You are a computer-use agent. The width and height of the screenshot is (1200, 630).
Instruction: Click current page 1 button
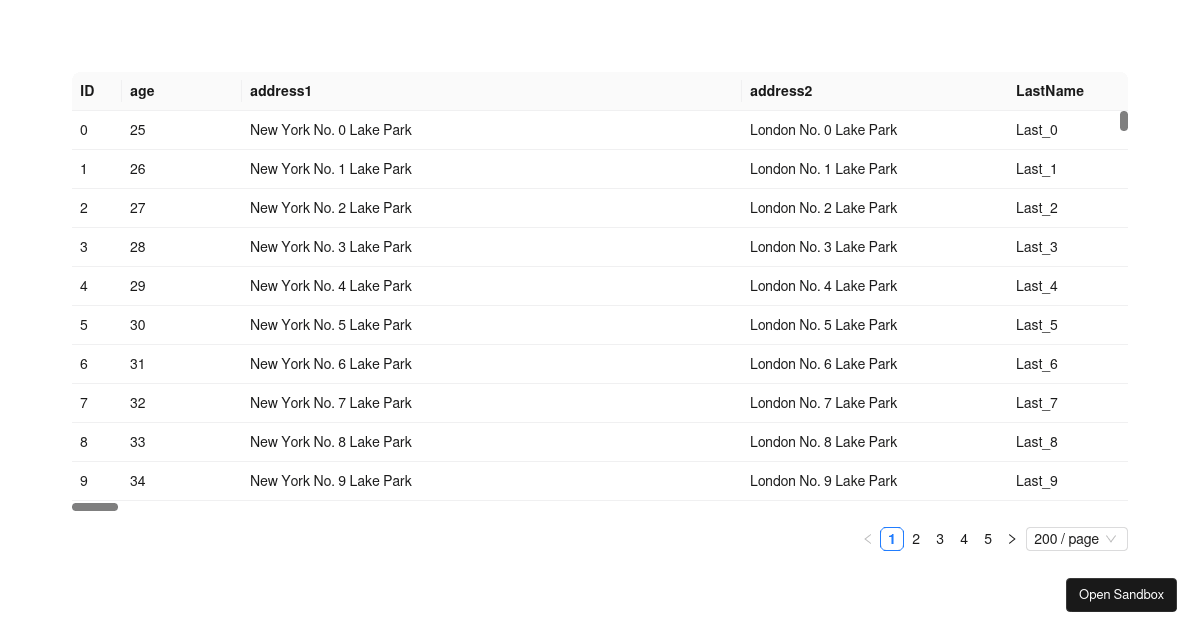point(892,539)
